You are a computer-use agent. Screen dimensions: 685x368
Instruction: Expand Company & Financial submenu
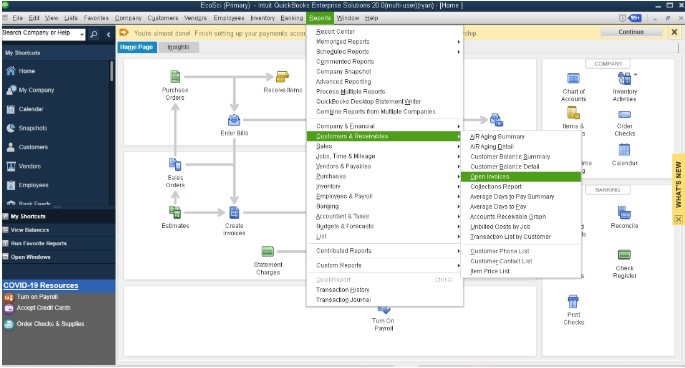[x=384, y=126]
